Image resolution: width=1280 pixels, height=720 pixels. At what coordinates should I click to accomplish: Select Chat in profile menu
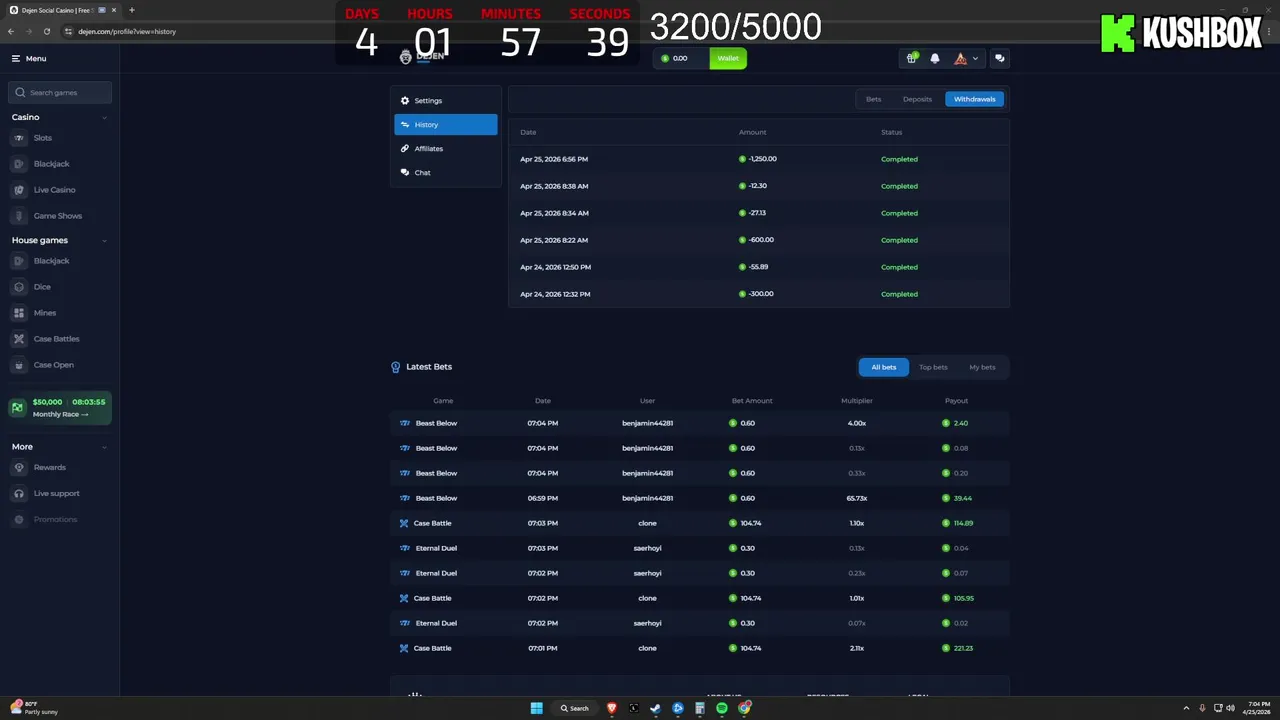click(446, 173)
